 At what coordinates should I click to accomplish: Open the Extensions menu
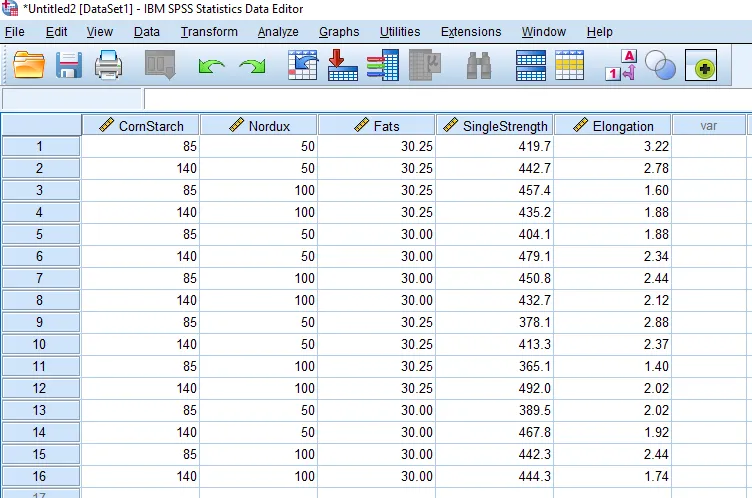point(471,32)
